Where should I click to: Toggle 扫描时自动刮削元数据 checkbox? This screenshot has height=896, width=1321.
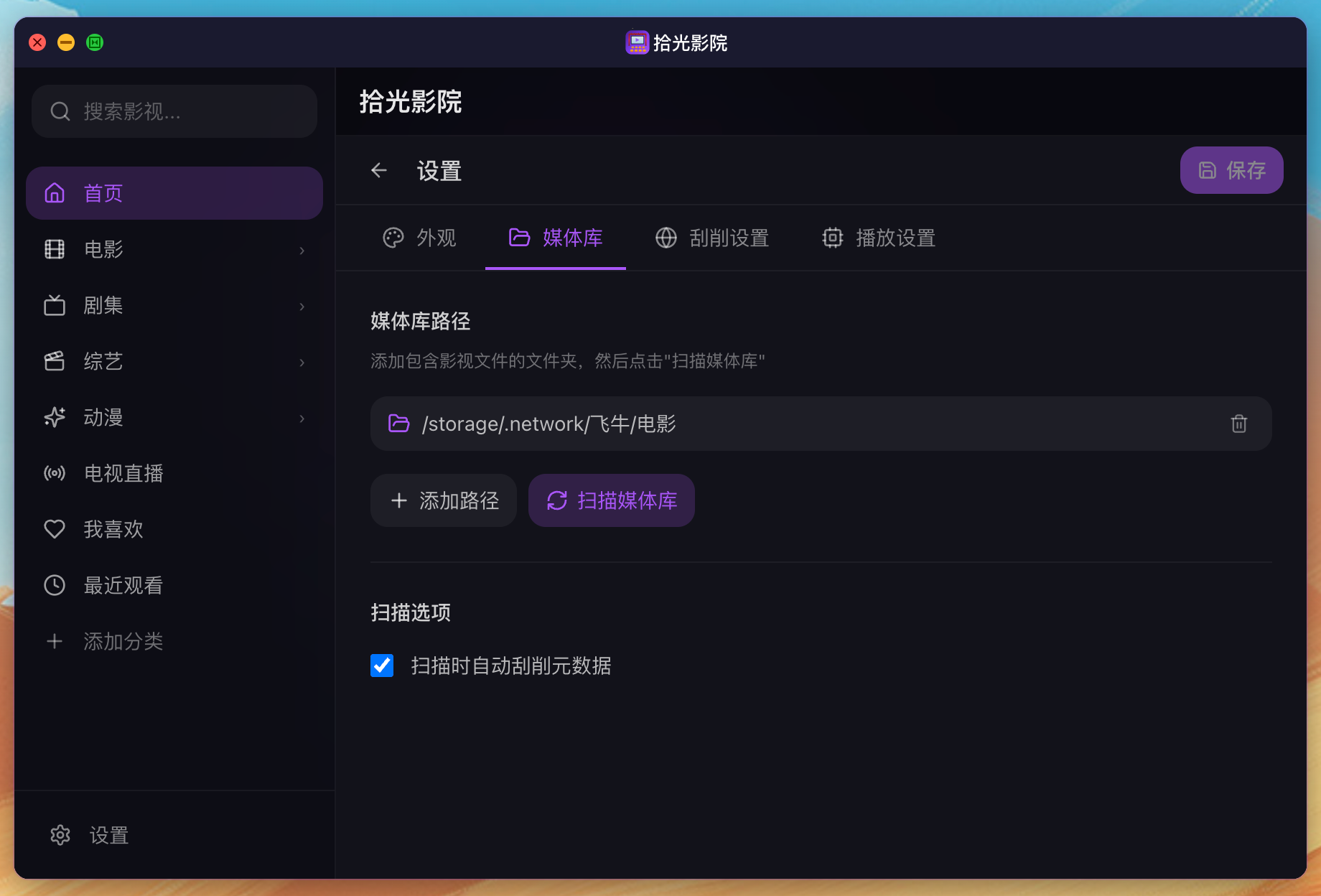click(x=382, y=666)
